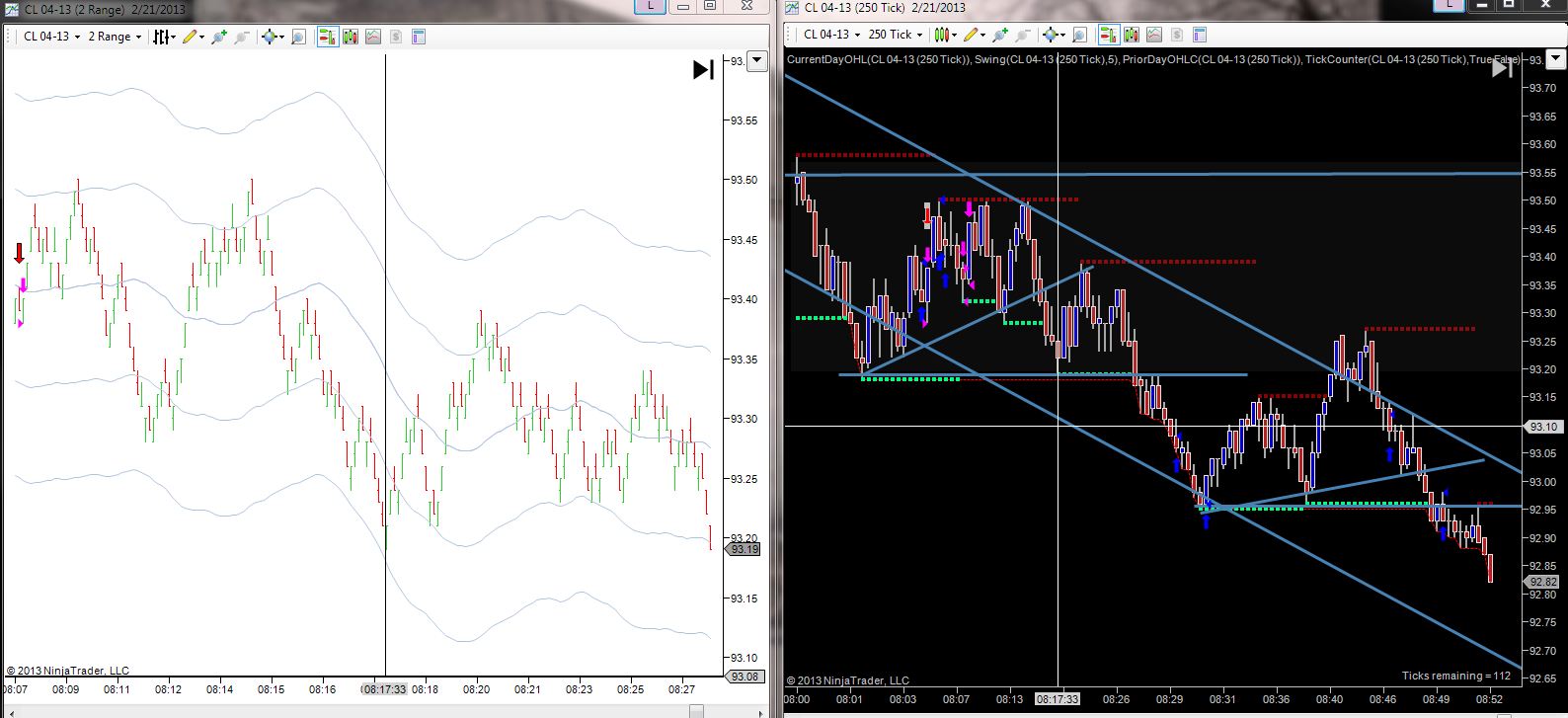Image resolution: width=1568 pixels, height=718 pixels.
Task: Expand price axis dropdown arrow in 250 Tick chart
Action: pos(1556,59)
